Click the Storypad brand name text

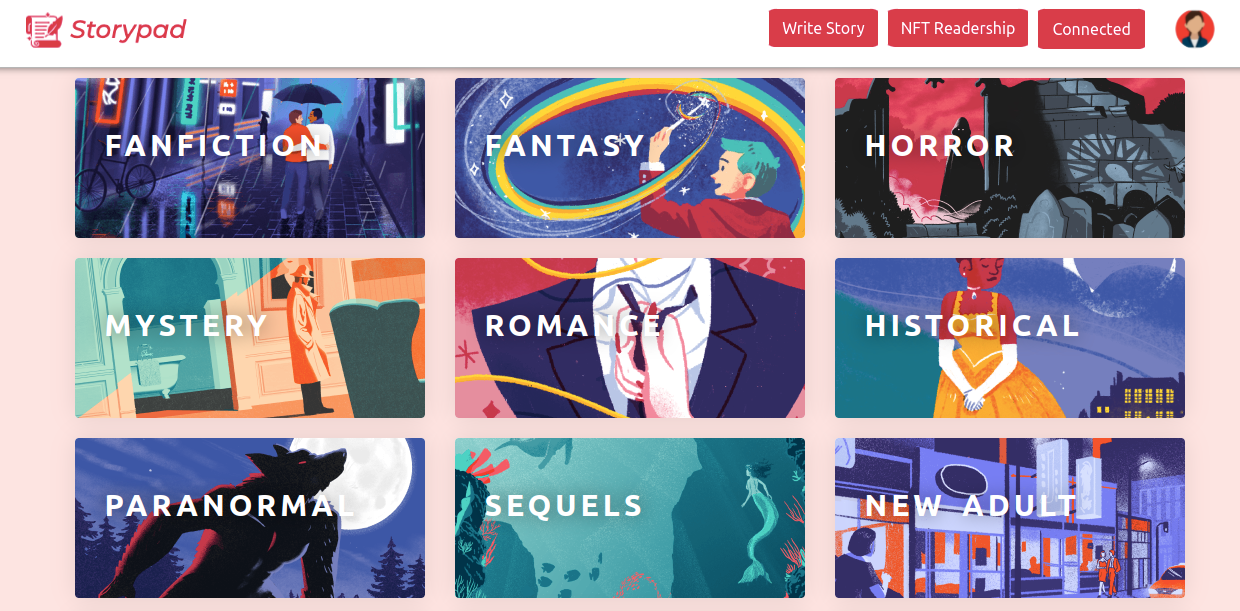(128, 30)
